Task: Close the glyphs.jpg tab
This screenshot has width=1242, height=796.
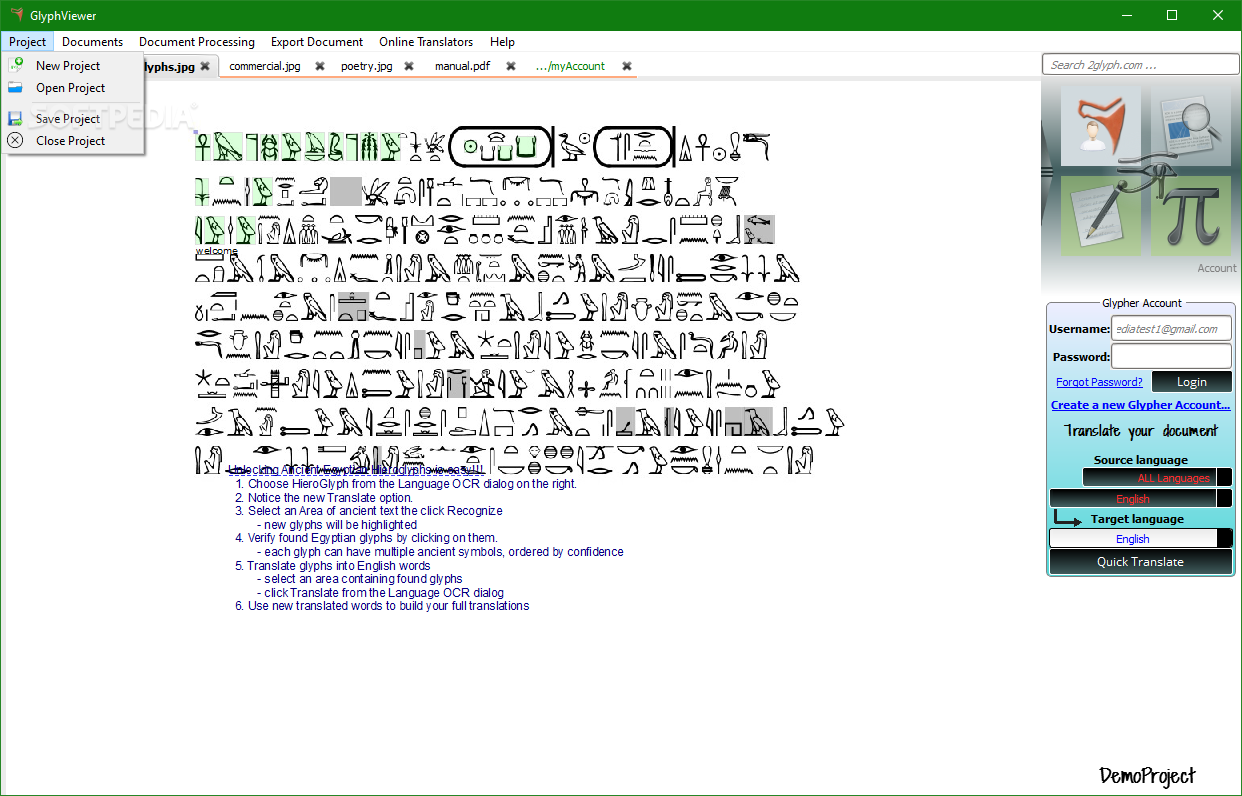Action: click(x=205, y=66)
